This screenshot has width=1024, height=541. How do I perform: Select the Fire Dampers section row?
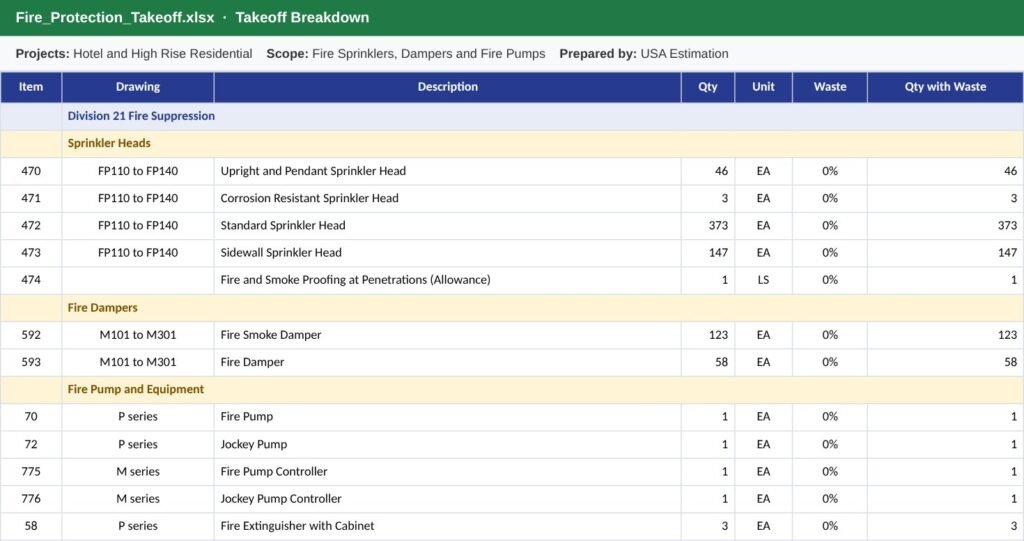point(512,308)
